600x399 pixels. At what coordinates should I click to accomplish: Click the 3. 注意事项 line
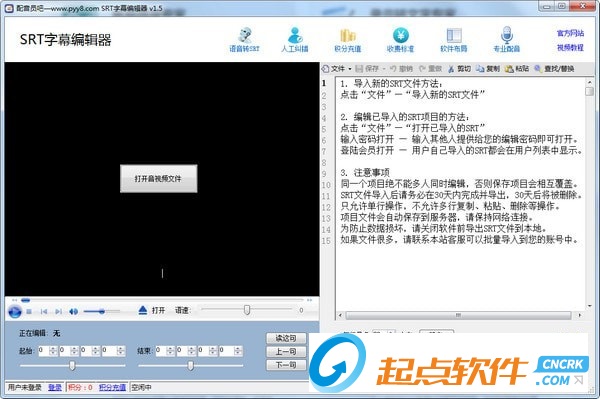point(365,173)
